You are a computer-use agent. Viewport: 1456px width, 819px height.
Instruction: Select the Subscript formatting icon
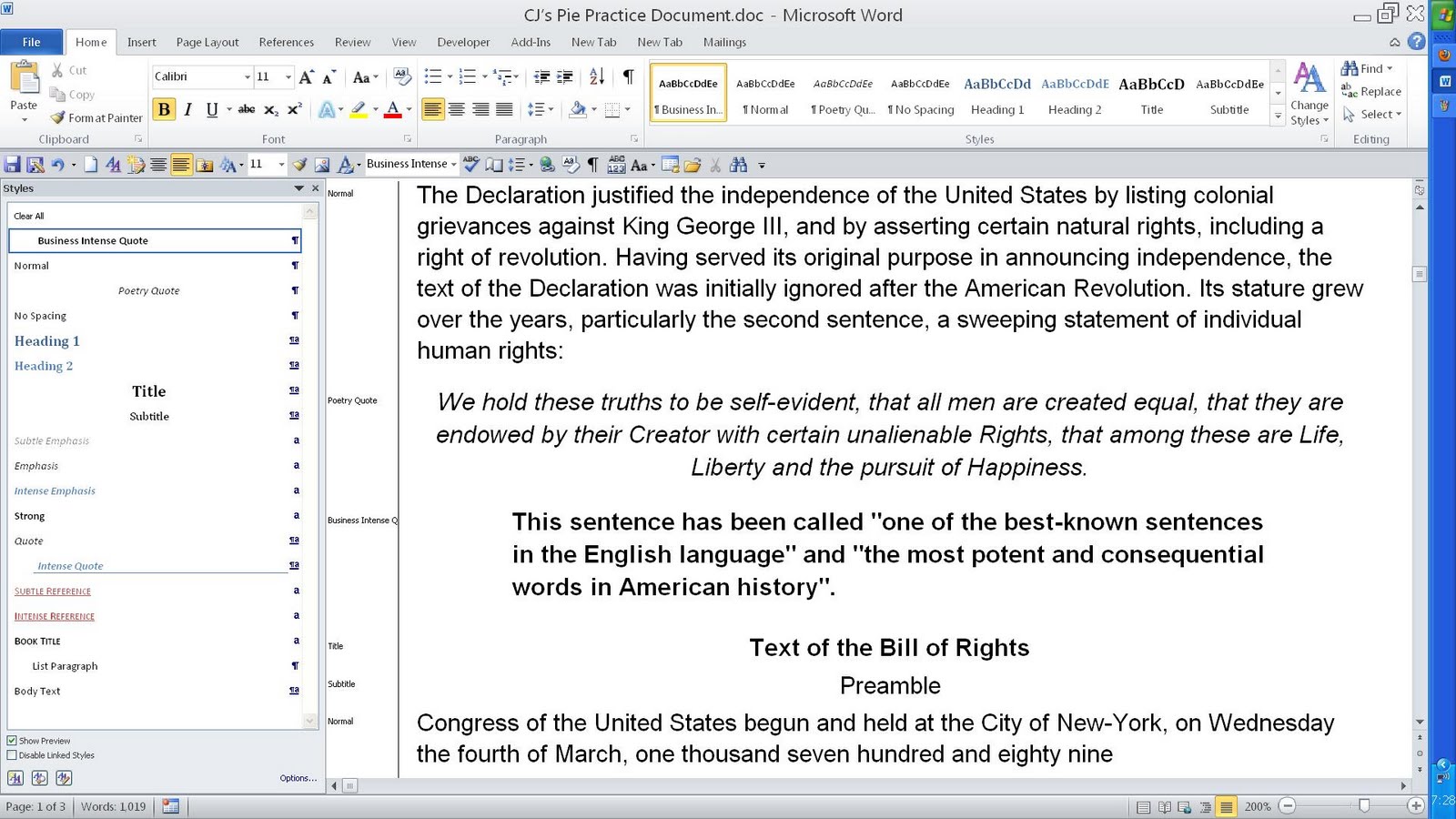[x=270, y=109]
